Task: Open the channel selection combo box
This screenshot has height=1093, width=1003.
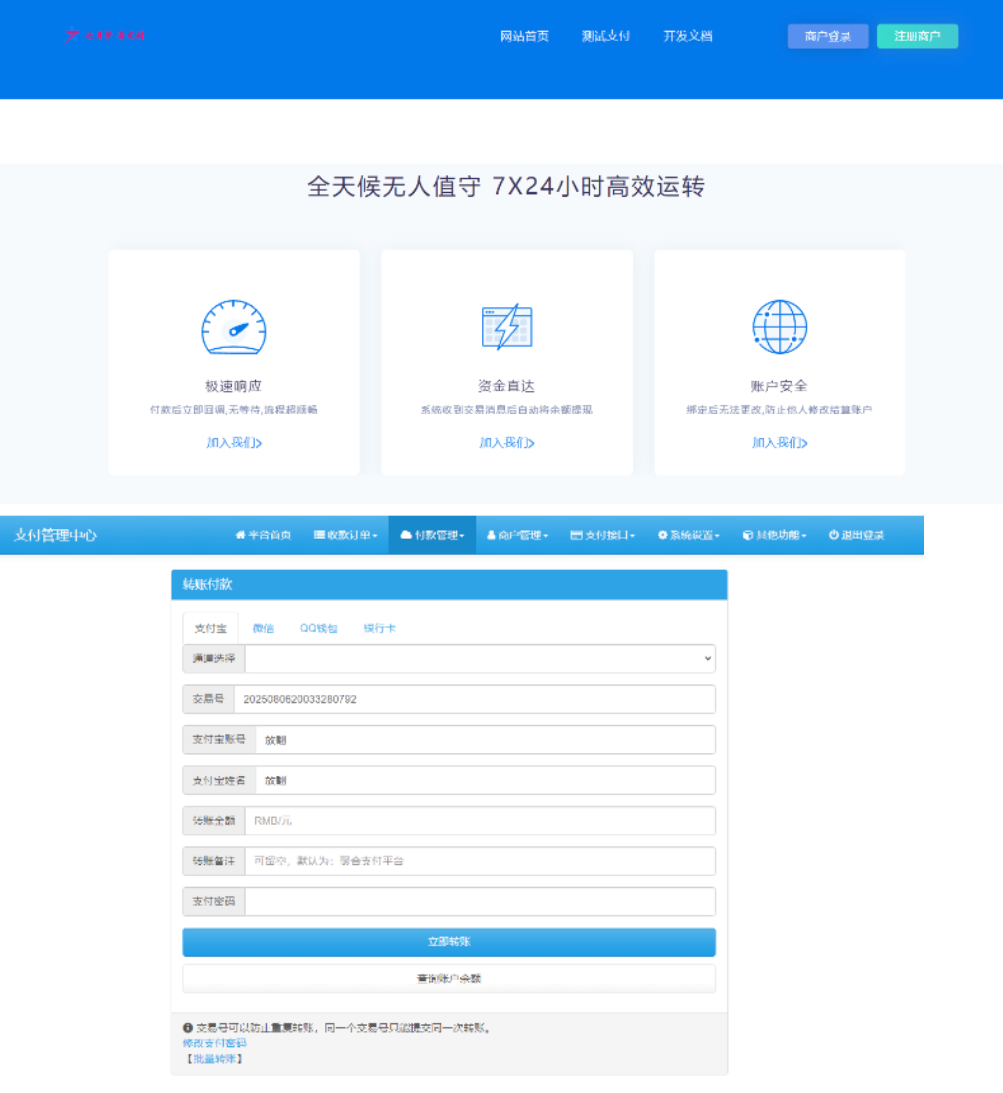Action: click(480, 658)
